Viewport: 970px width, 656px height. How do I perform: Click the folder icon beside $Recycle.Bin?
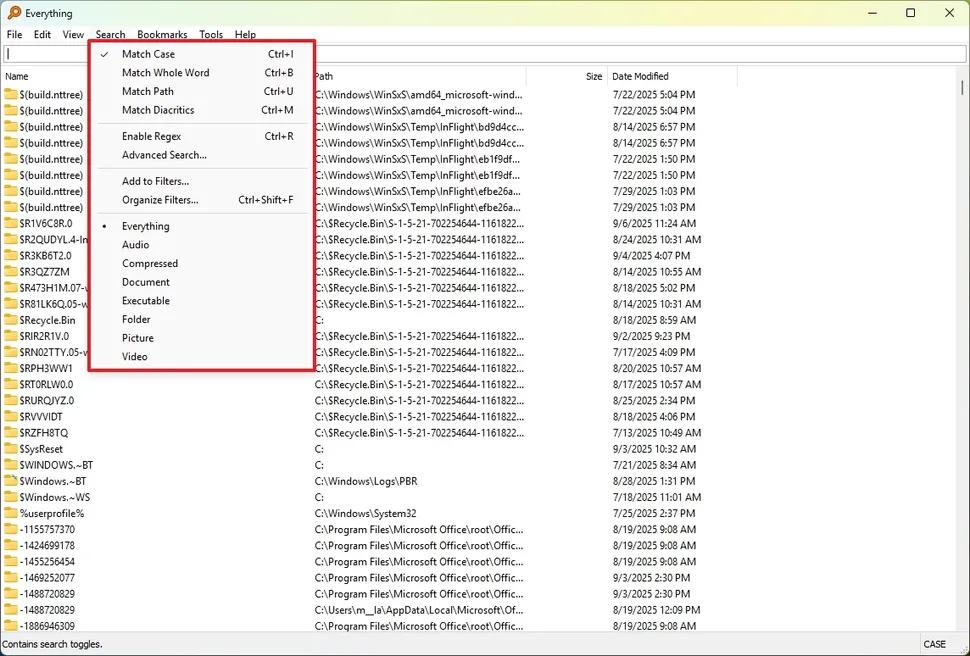point(12,320)
